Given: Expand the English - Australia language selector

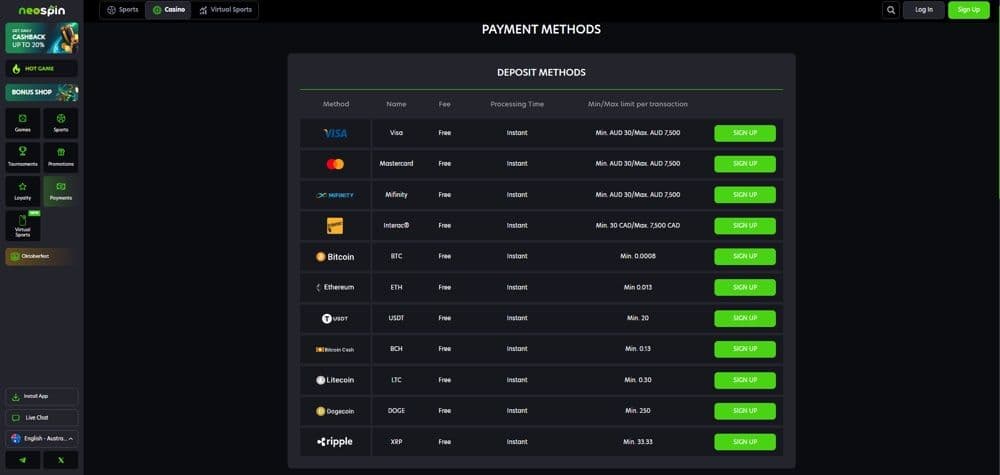Looking at the screenshot, I should pos(41,439).
